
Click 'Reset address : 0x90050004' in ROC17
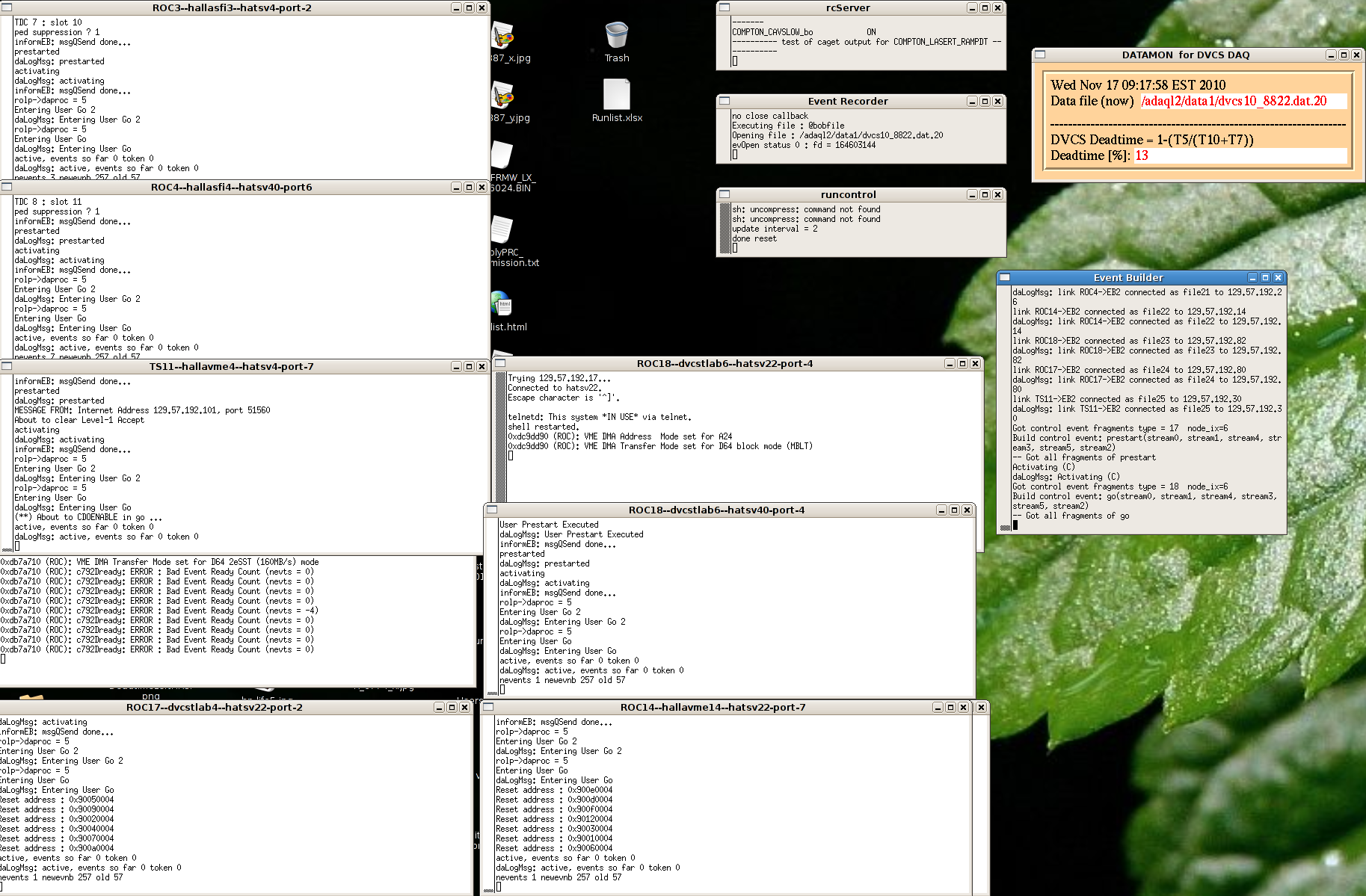point(57,800)
